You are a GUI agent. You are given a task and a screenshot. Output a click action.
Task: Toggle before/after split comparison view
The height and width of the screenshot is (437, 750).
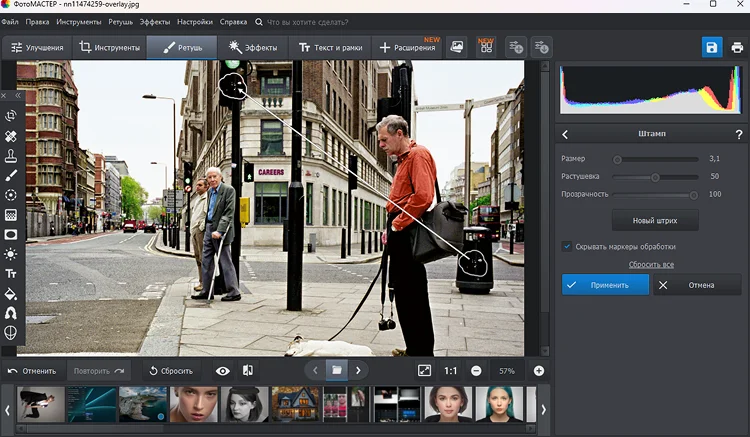point(248,371)
